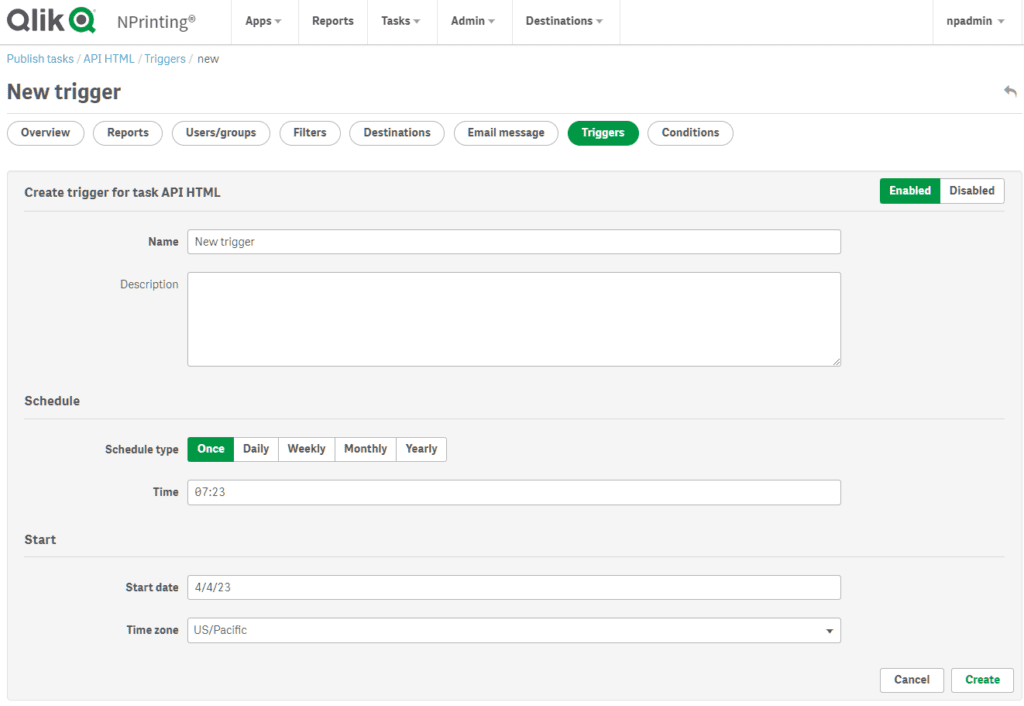This screenshot has width=1024, height=706.
Task: Click the back arrow icon beside New trigger
Action: click(1010, 91)
